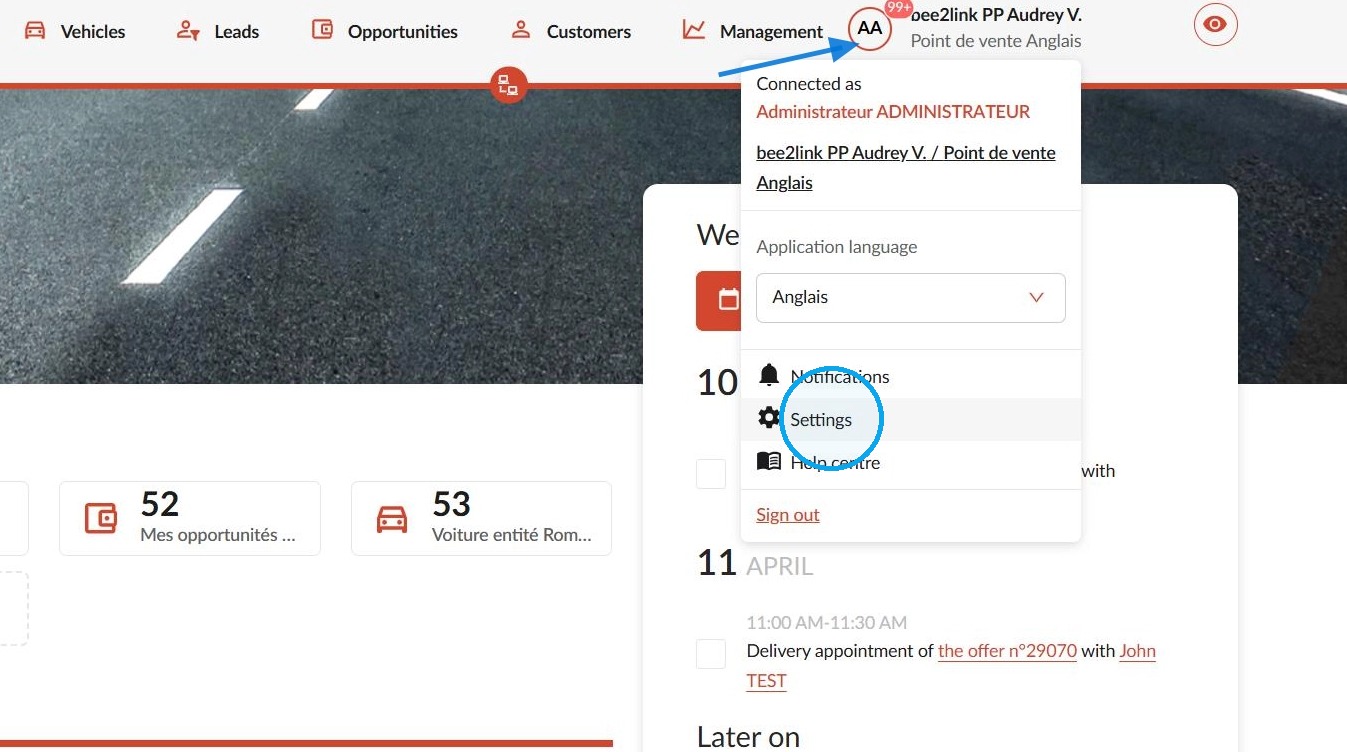Check the Delivery appointment task checkbox
The width and height of the screenshot is (1347, 752).
711,654
